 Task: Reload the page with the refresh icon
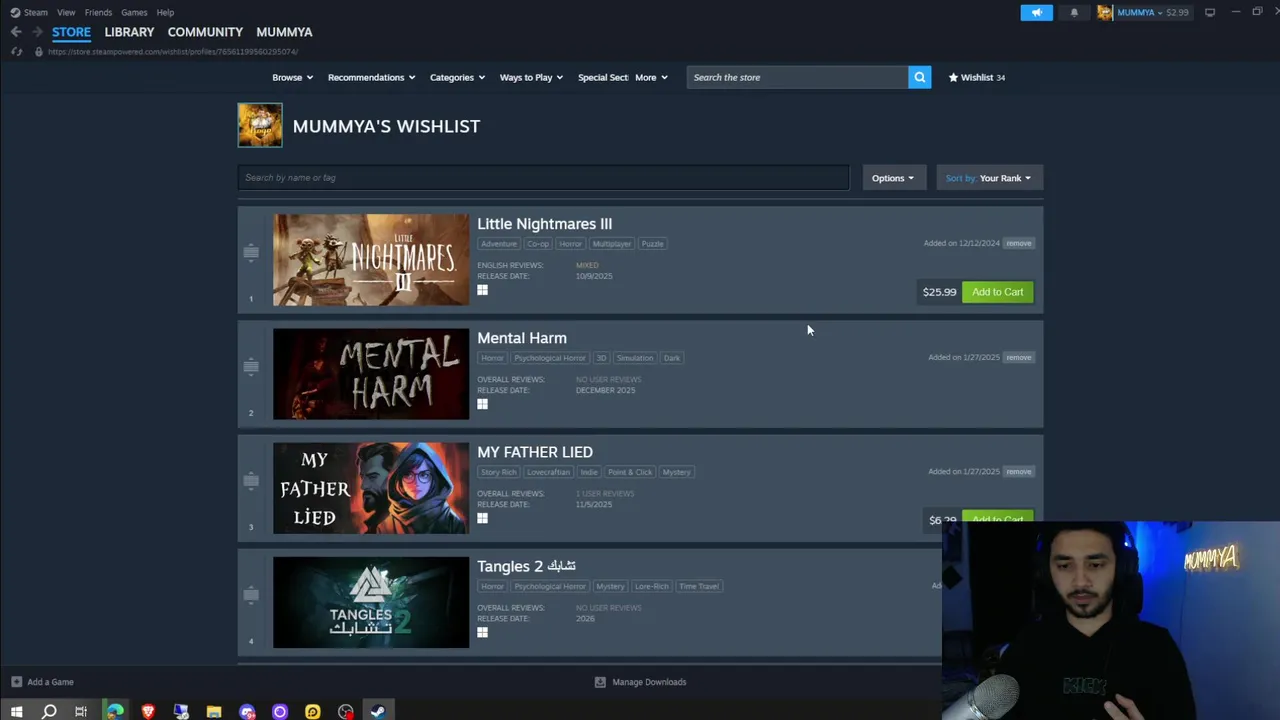[x=16, y=51]
